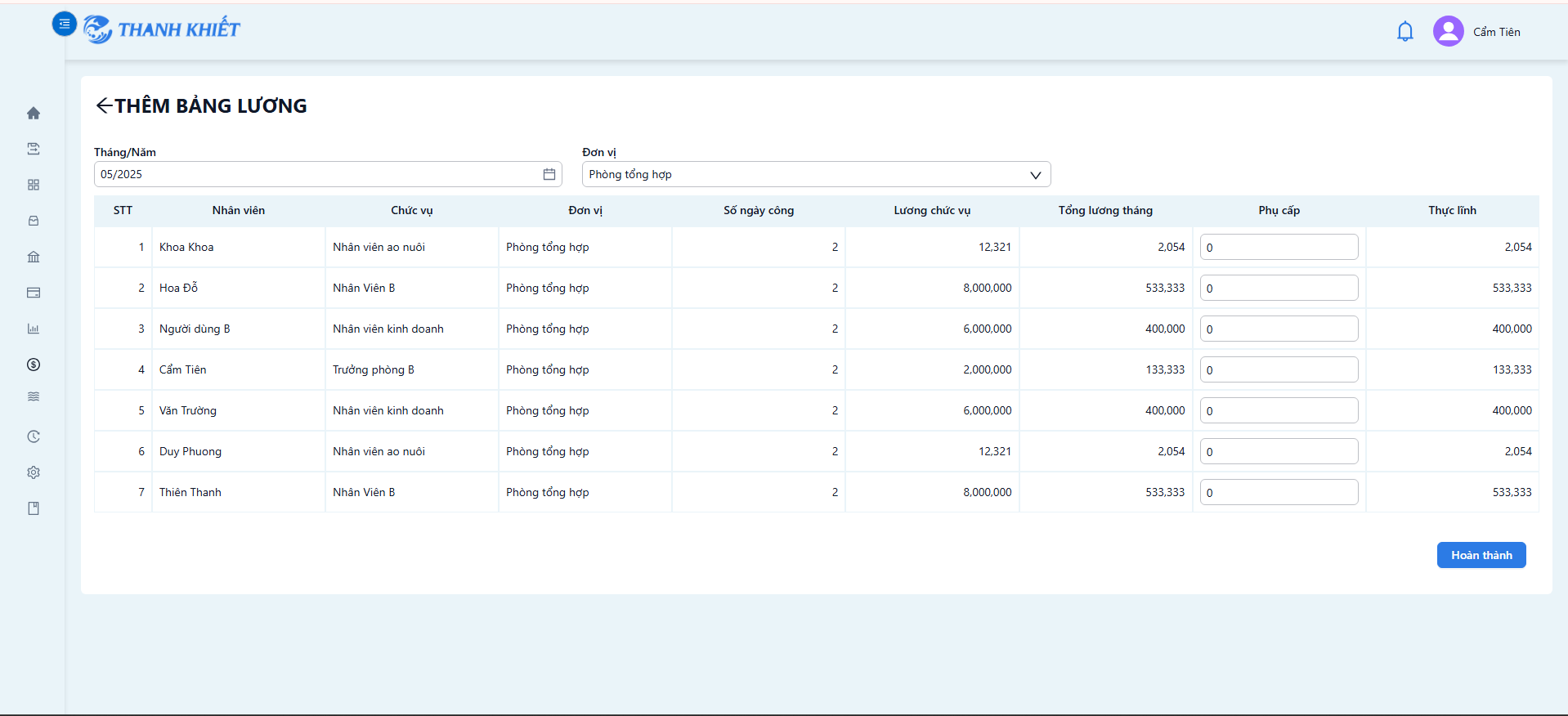Viewport: 1568px width, 716px height.
Task: Open the bookmark book sidebar icon
Action: pos(34,508)
